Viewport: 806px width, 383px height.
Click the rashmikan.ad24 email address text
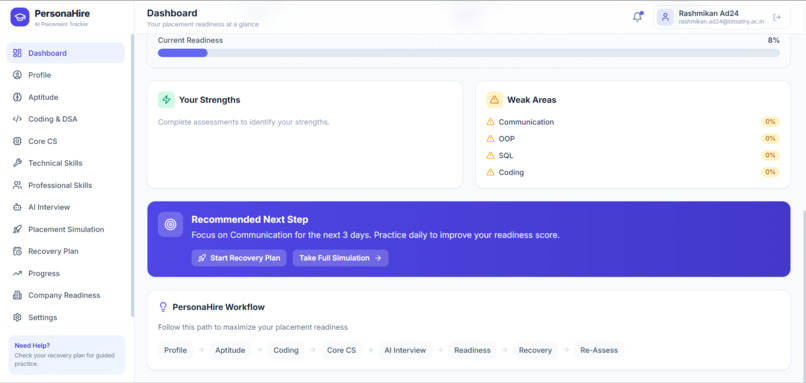click(721, 22)
